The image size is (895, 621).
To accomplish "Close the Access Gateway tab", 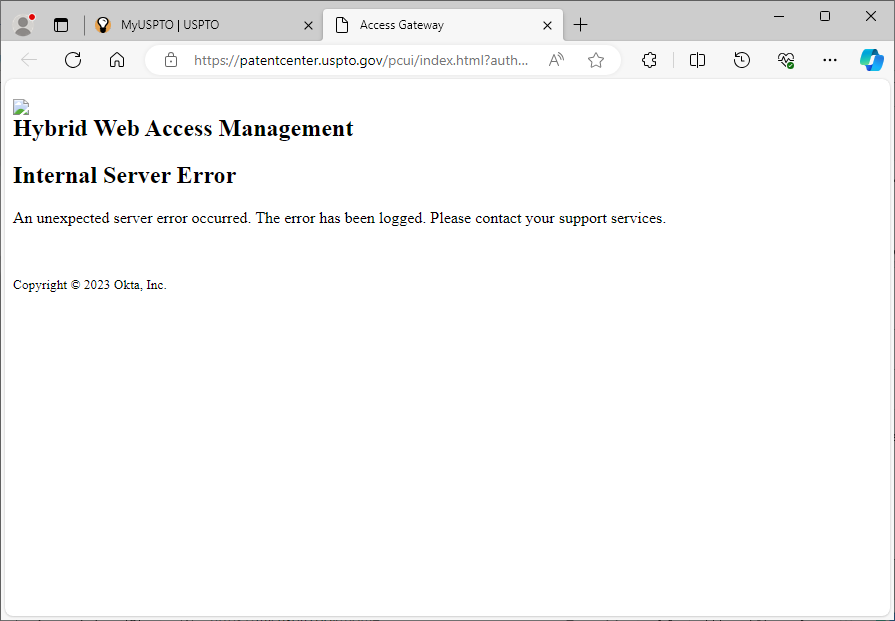I will point(547,25).
